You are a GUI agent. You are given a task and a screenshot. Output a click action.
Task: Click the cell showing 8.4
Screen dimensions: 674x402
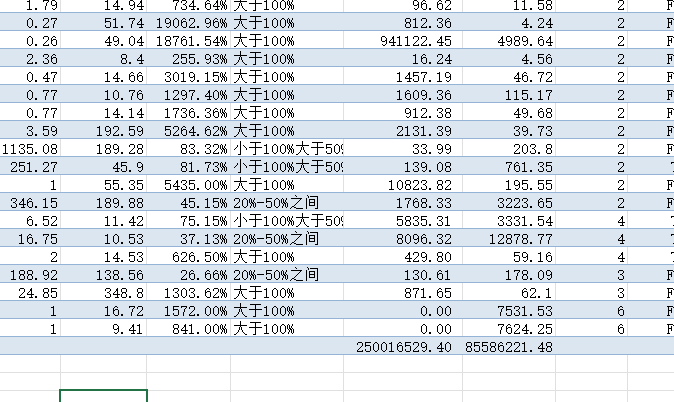[x=104, y=58]
